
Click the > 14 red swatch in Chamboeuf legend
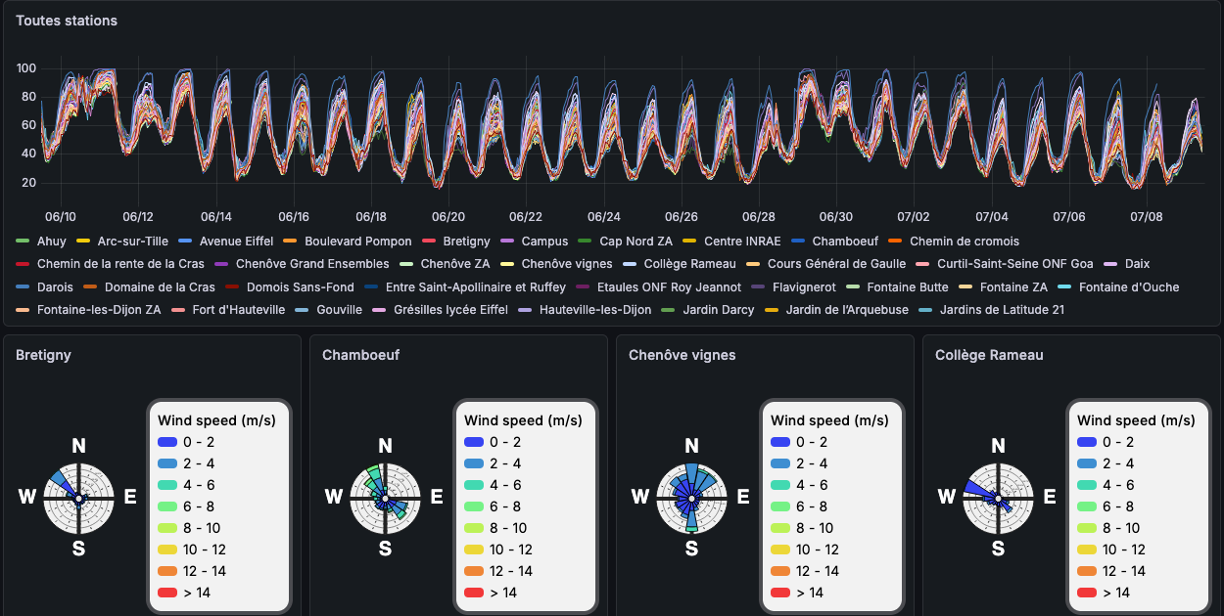coord(474,593)
